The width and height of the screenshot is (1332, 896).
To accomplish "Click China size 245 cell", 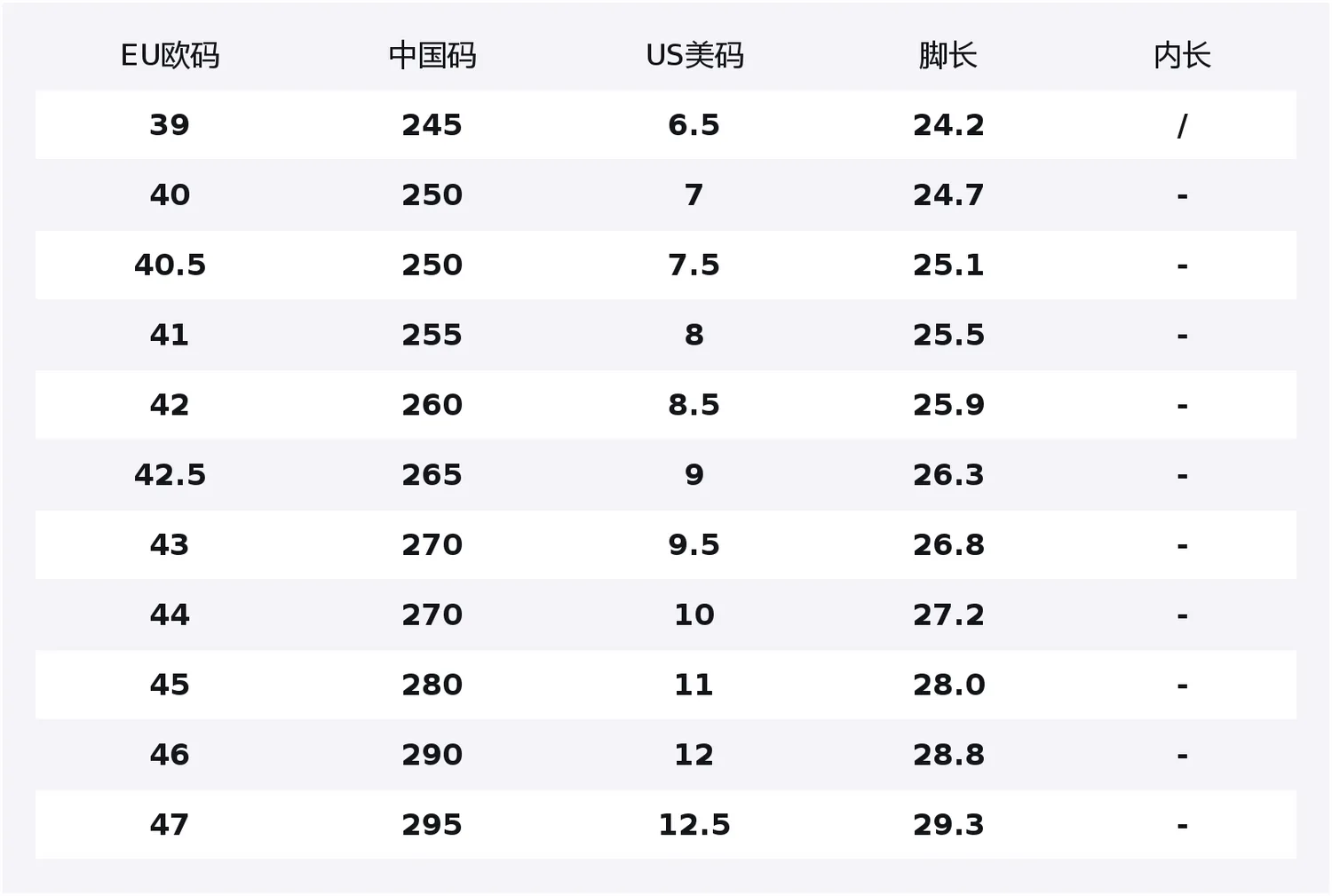I will click(432, 125).
